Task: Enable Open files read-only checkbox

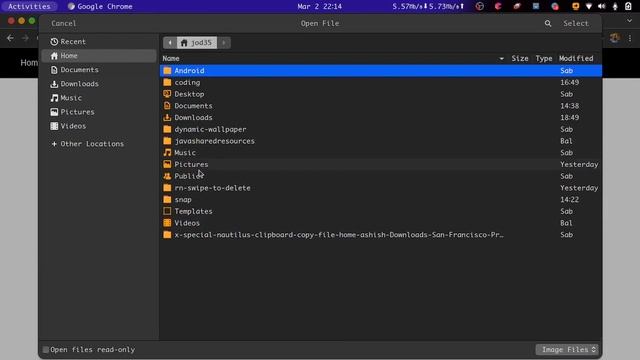Action: point(46,350)
